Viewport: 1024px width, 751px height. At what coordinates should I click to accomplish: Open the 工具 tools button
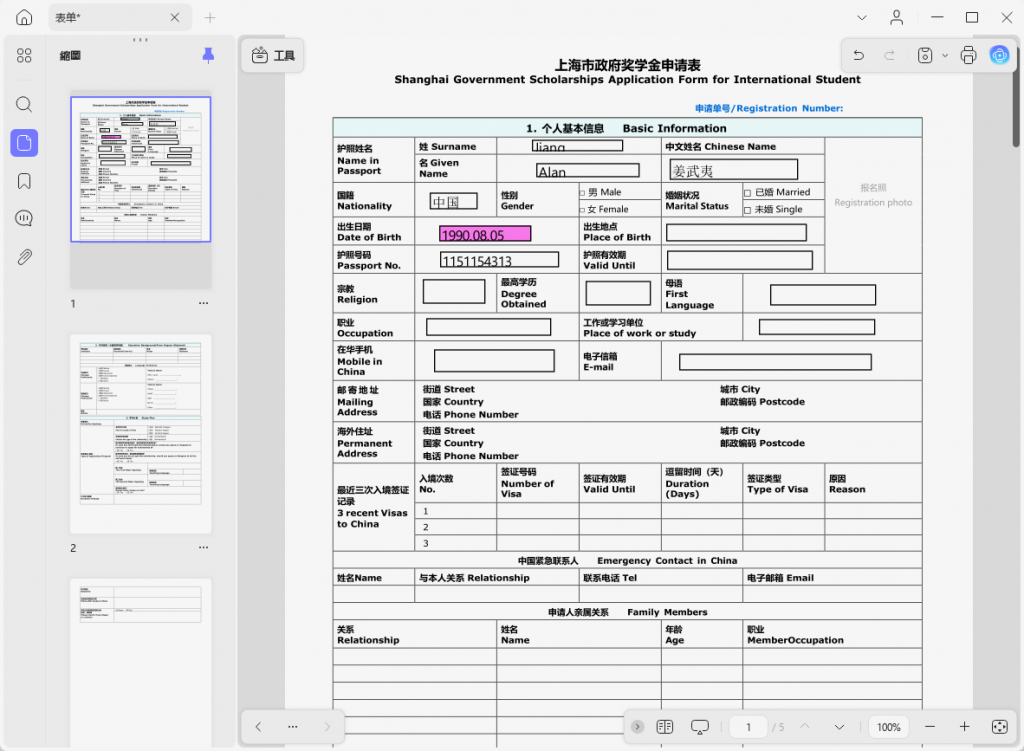[273, 56]
